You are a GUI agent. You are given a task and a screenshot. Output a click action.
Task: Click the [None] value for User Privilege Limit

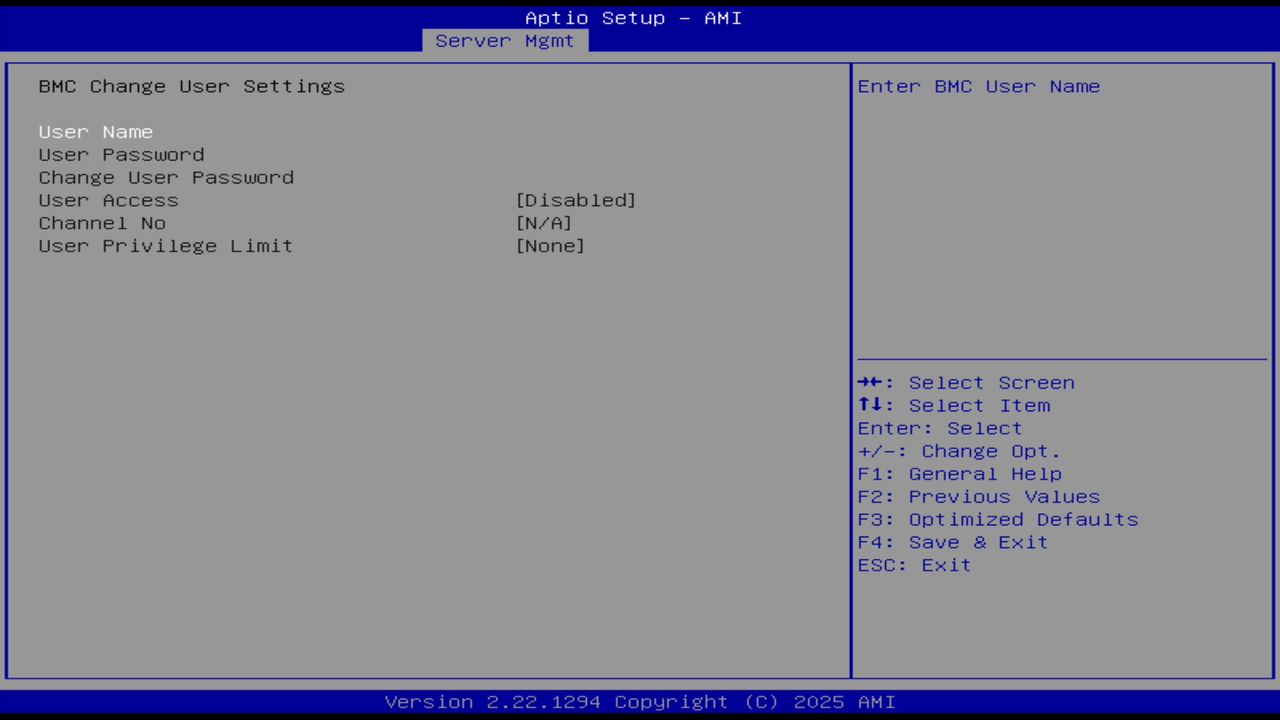[x=550, y=246]
